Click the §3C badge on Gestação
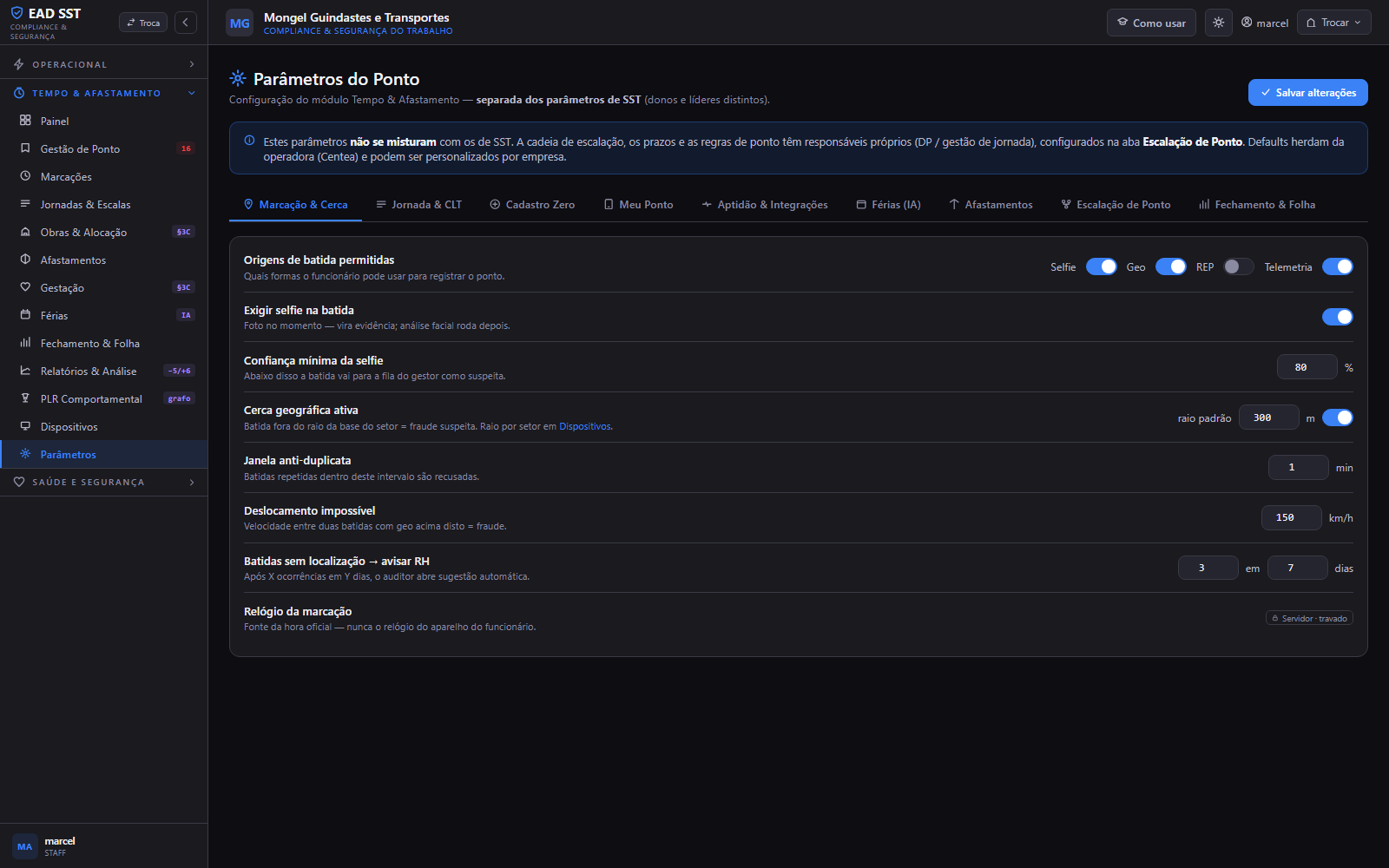This screenshot has width=1389, height=868. point(183,287)
